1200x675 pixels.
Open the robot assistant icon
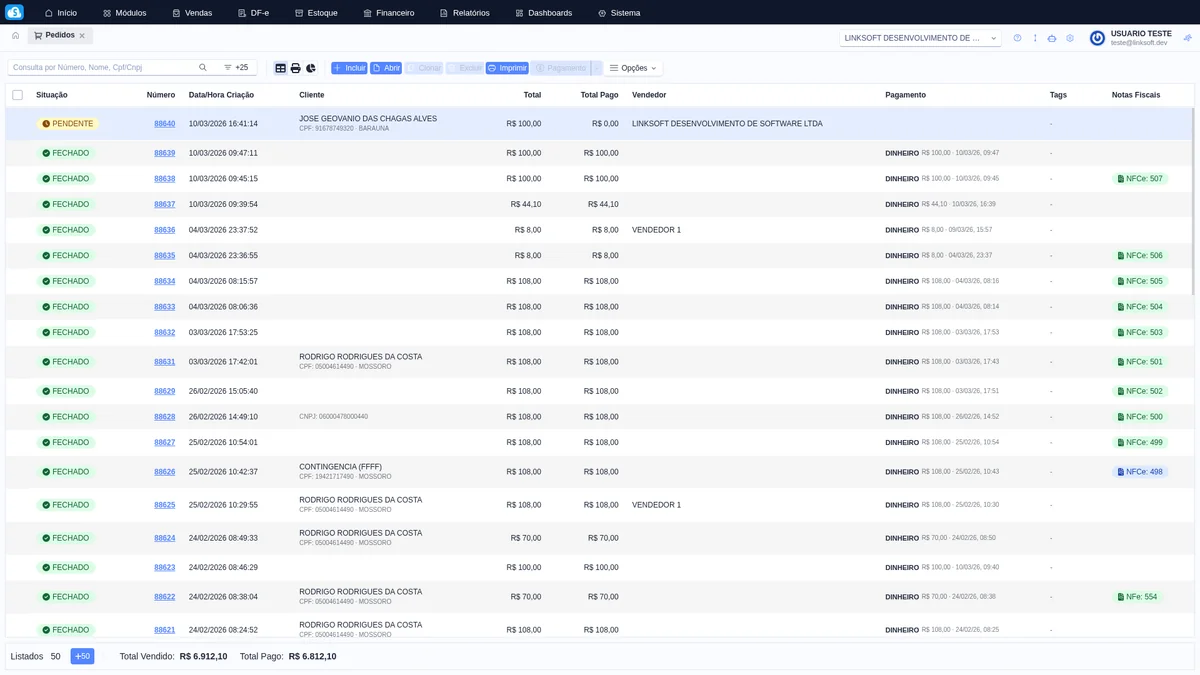(1052, 38)
